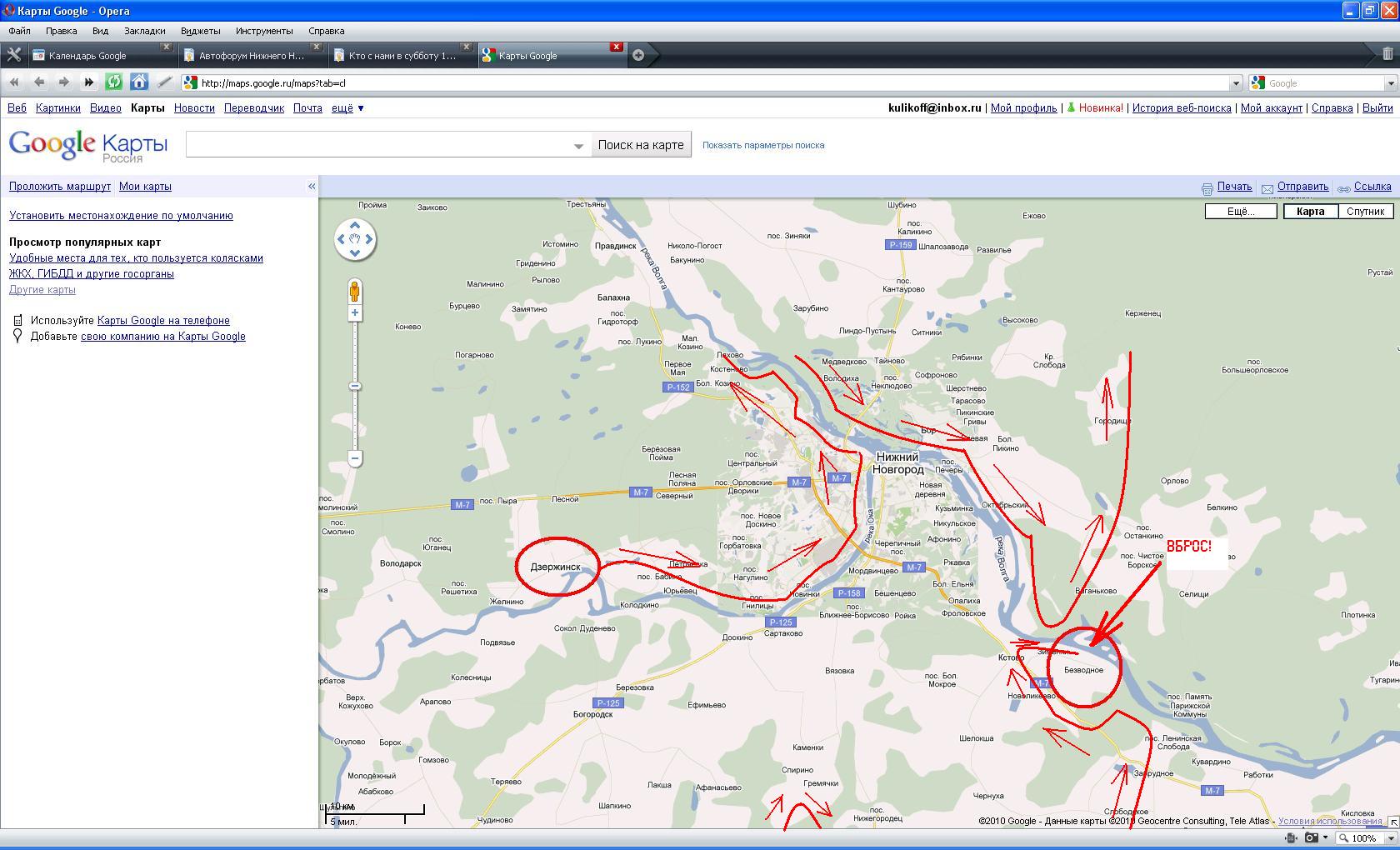Close the Календарь Google tab
The image size is (1400, 850).
(166, 47)
